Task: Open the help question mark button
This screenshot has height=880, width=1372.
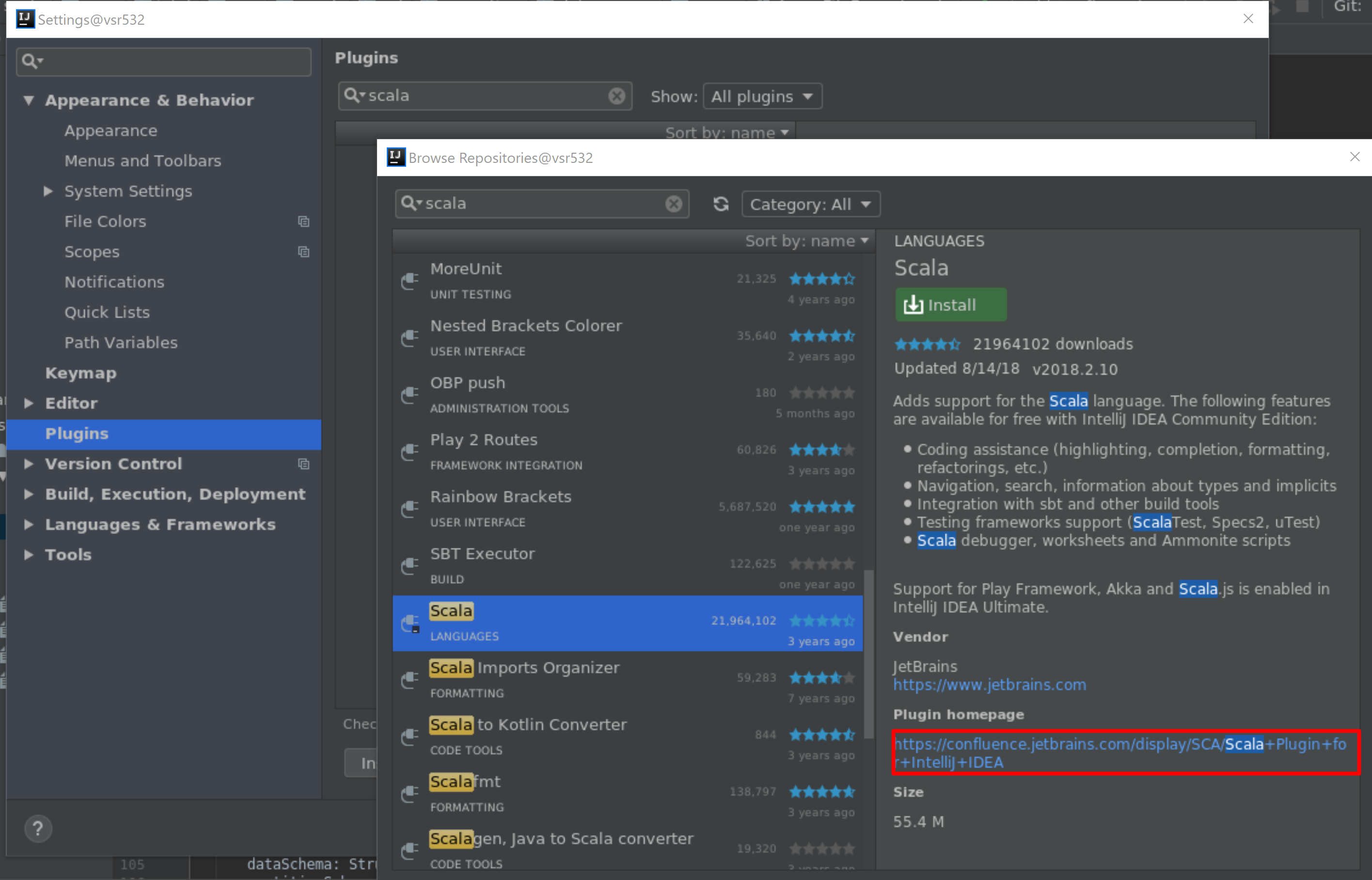Action: click(38, 829)
